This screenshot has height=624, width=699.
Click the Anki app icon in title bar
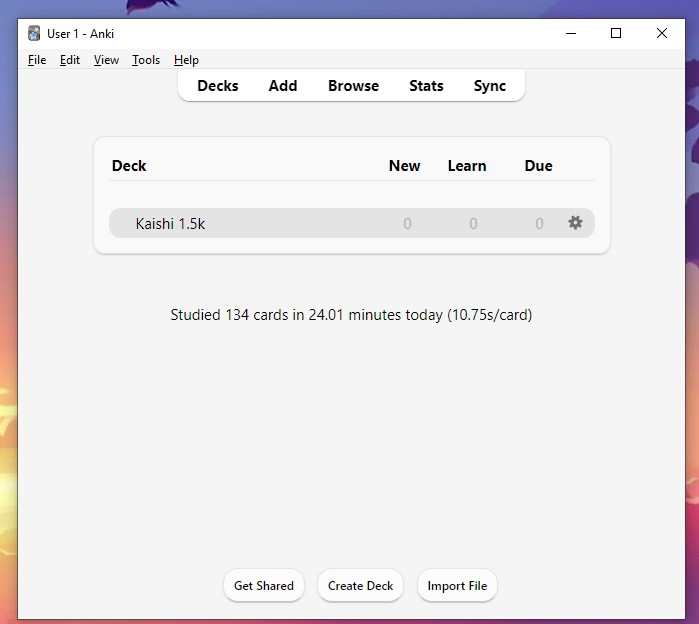pos(34,33)
